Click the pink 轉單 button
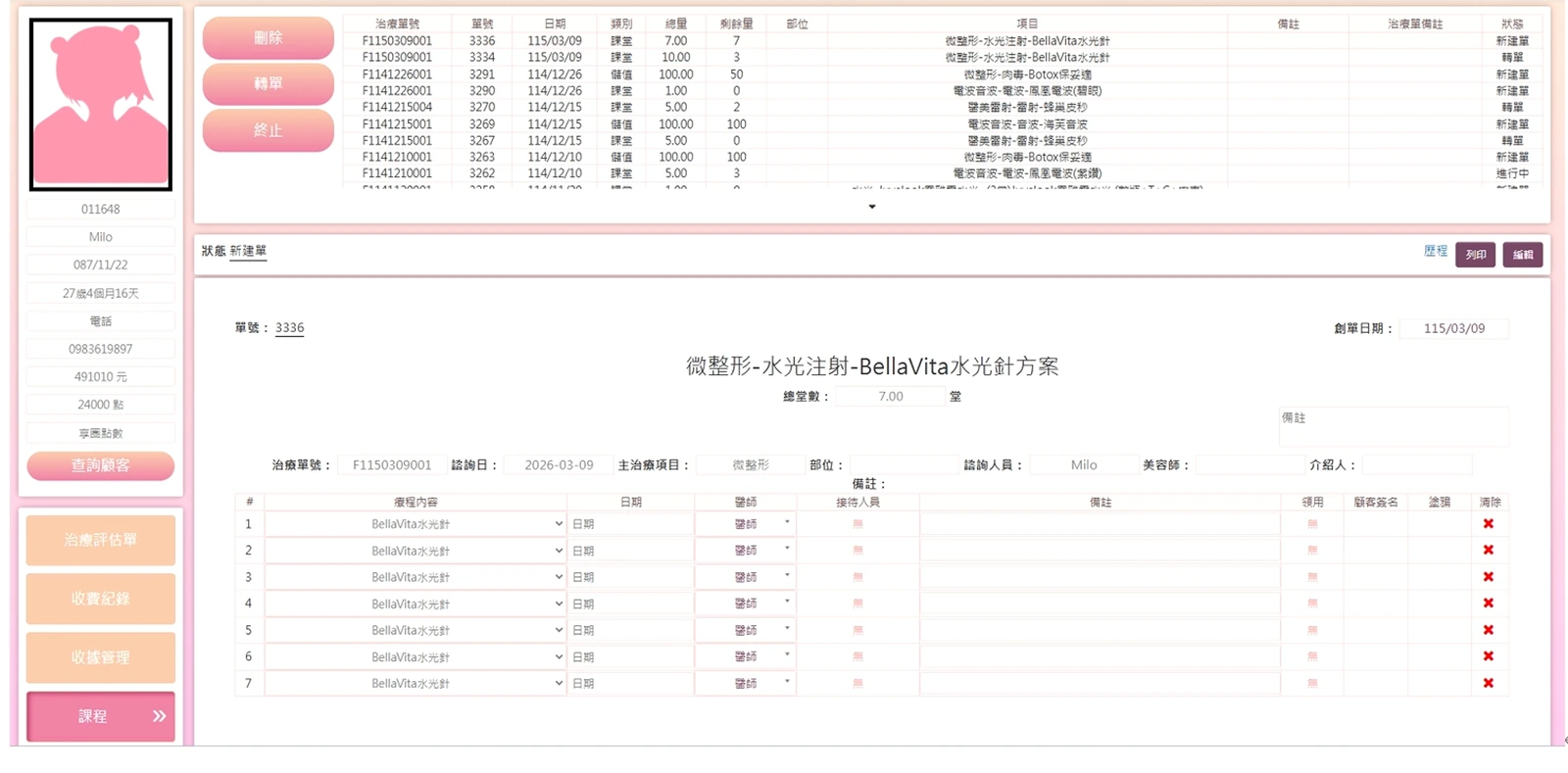Image resolution: width=1568 pixels, height=773 pixels. 269,84
